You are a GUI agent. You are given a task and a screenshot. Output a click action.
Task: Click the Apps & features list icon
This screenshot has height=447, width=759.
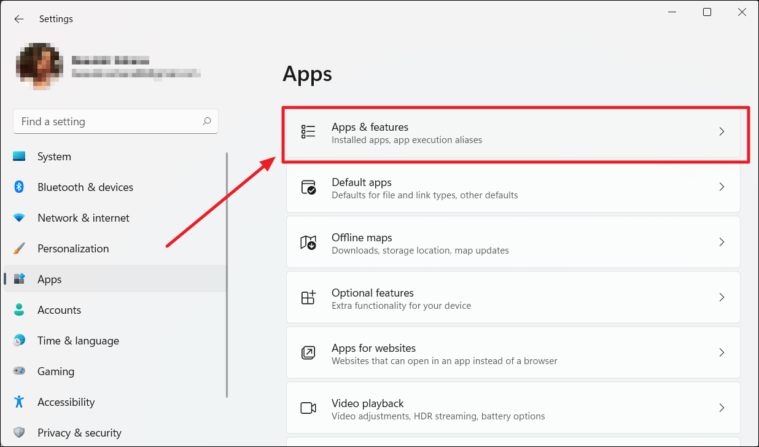(308, 132)
